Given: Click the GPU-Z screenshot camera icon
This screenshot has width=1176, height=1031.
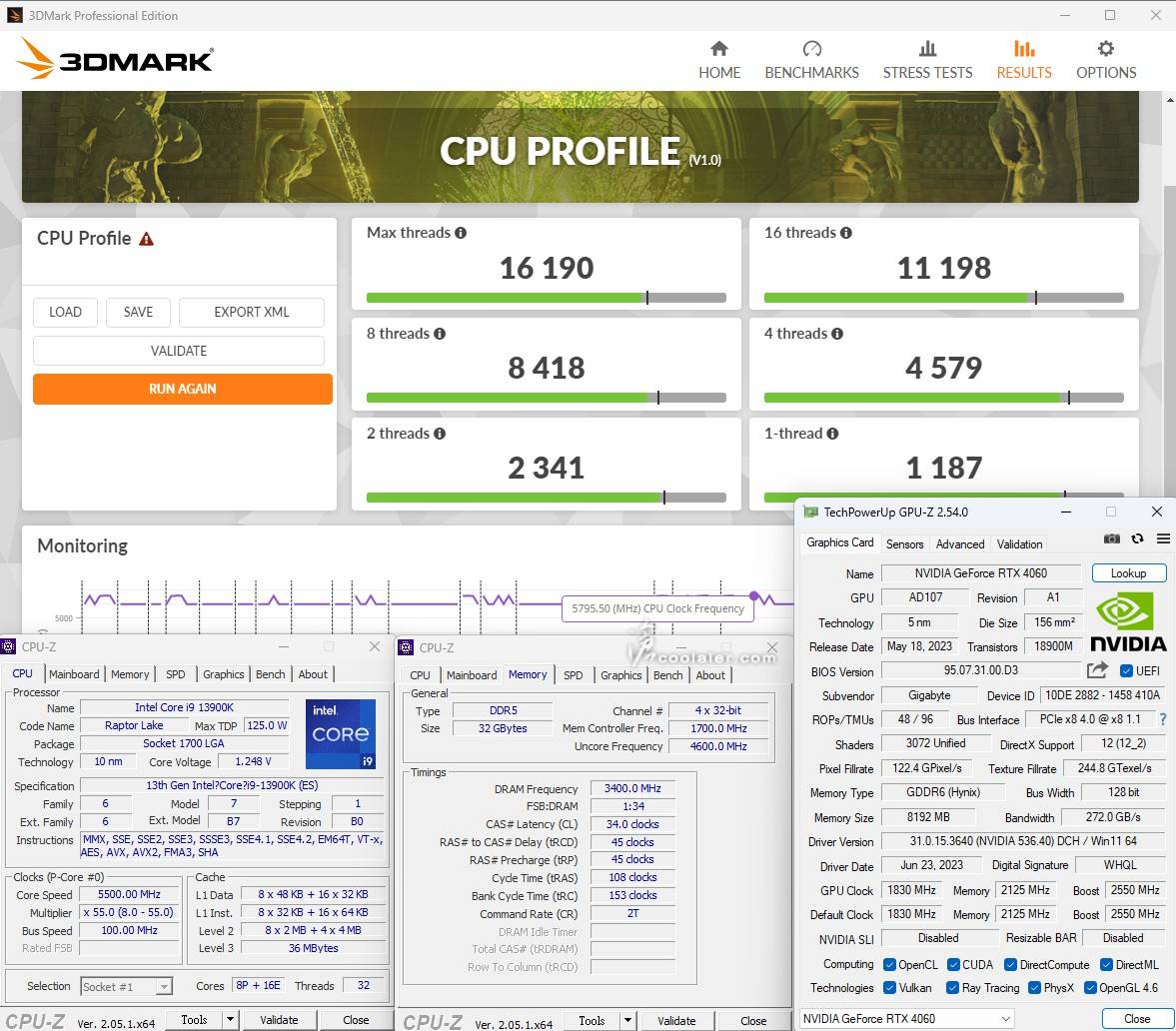Looking at the screenshot, I should [x=1111, y=538].
